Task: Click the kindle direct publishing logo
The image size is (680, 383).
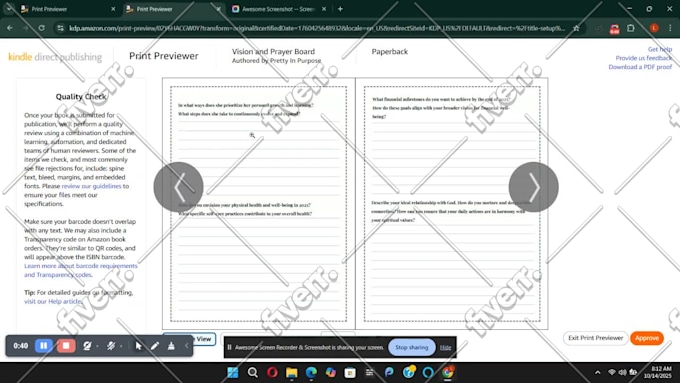Action: [x=55, y=57]
